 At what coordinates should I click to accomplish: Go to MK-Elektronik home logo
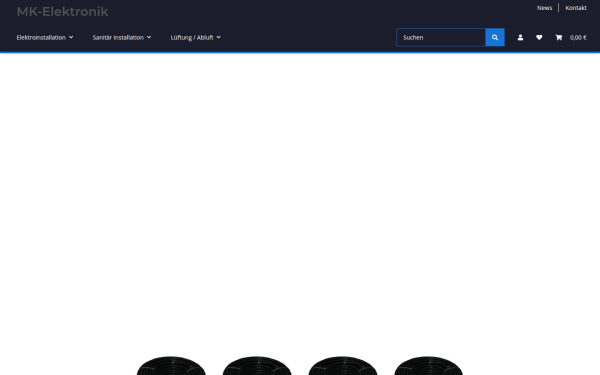(62, 12)
